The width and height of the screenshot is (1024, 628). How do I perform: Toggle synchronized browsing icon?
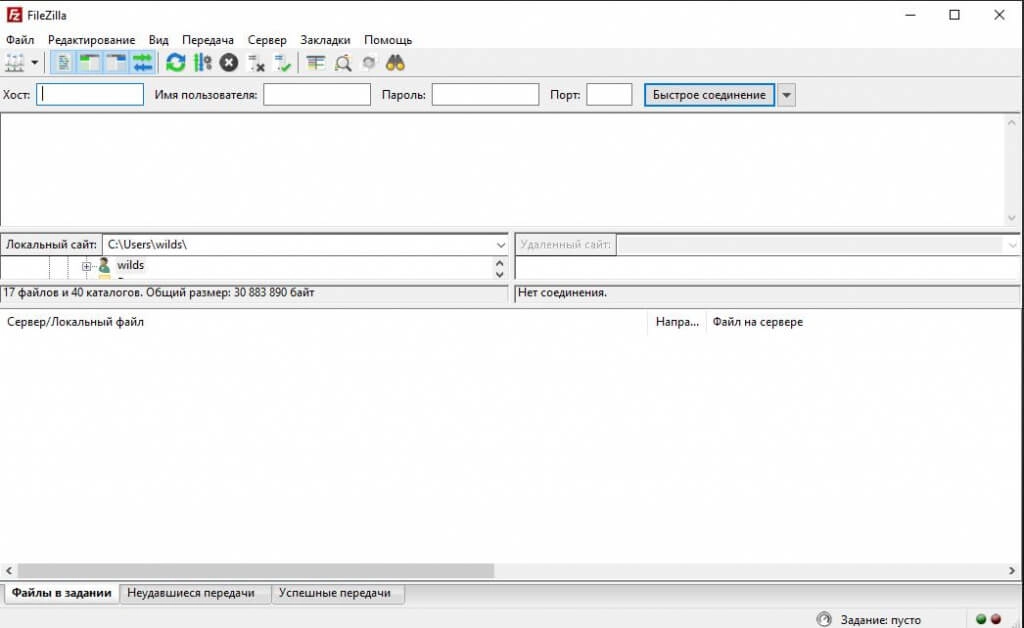tap(369, 63)
